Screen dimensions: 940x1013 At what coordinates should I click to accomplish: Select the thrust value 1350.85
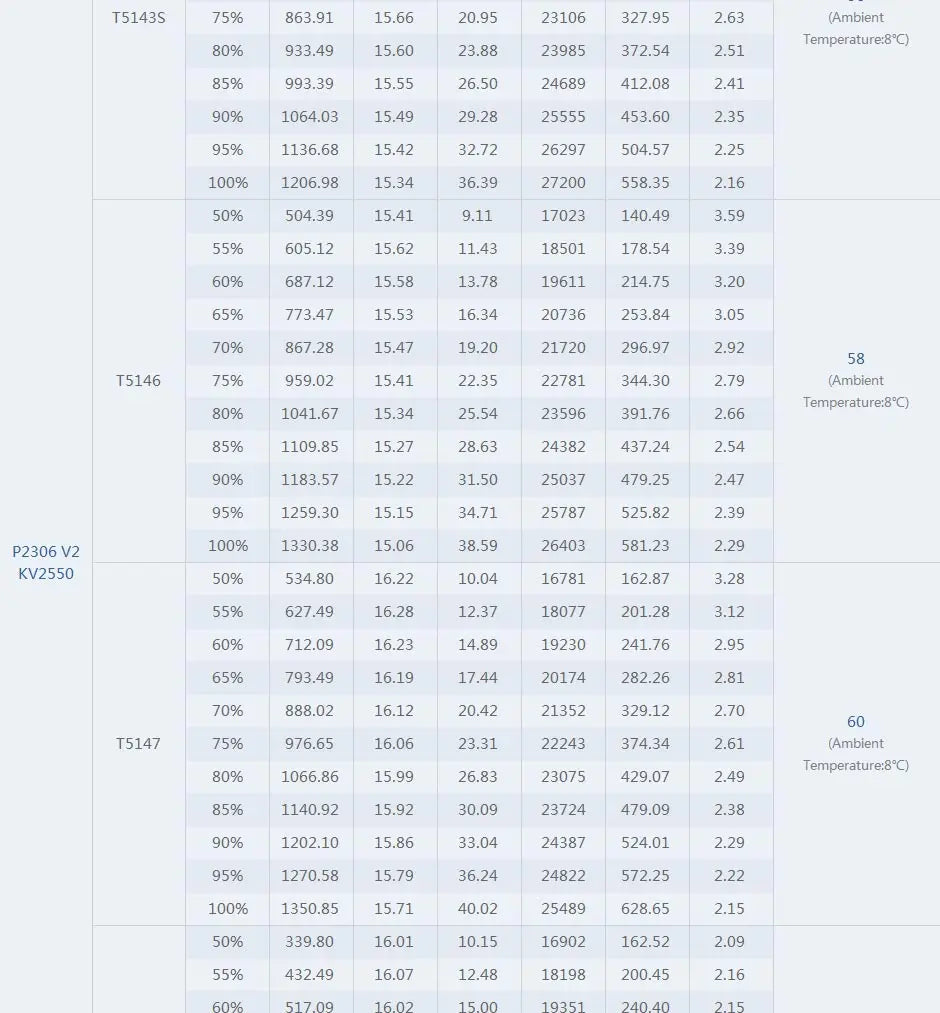tap(310, 909)
